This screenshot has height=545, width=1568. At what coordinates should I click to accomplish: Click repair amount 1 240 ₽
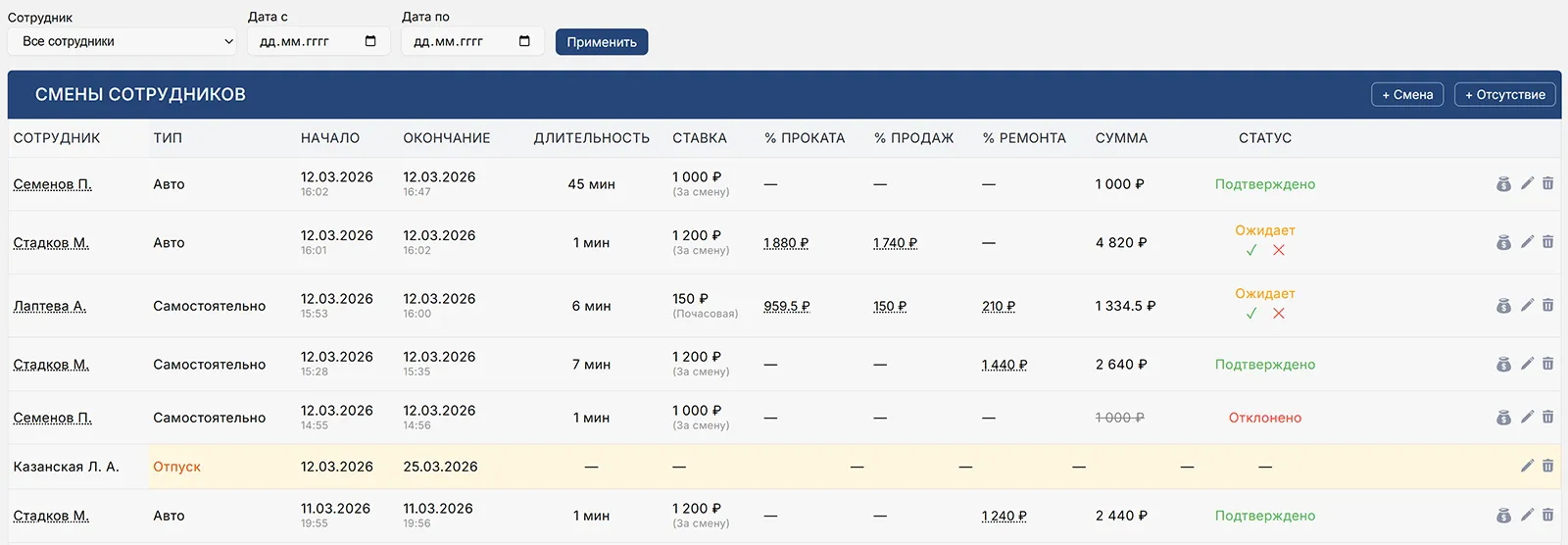(1004, 516)
